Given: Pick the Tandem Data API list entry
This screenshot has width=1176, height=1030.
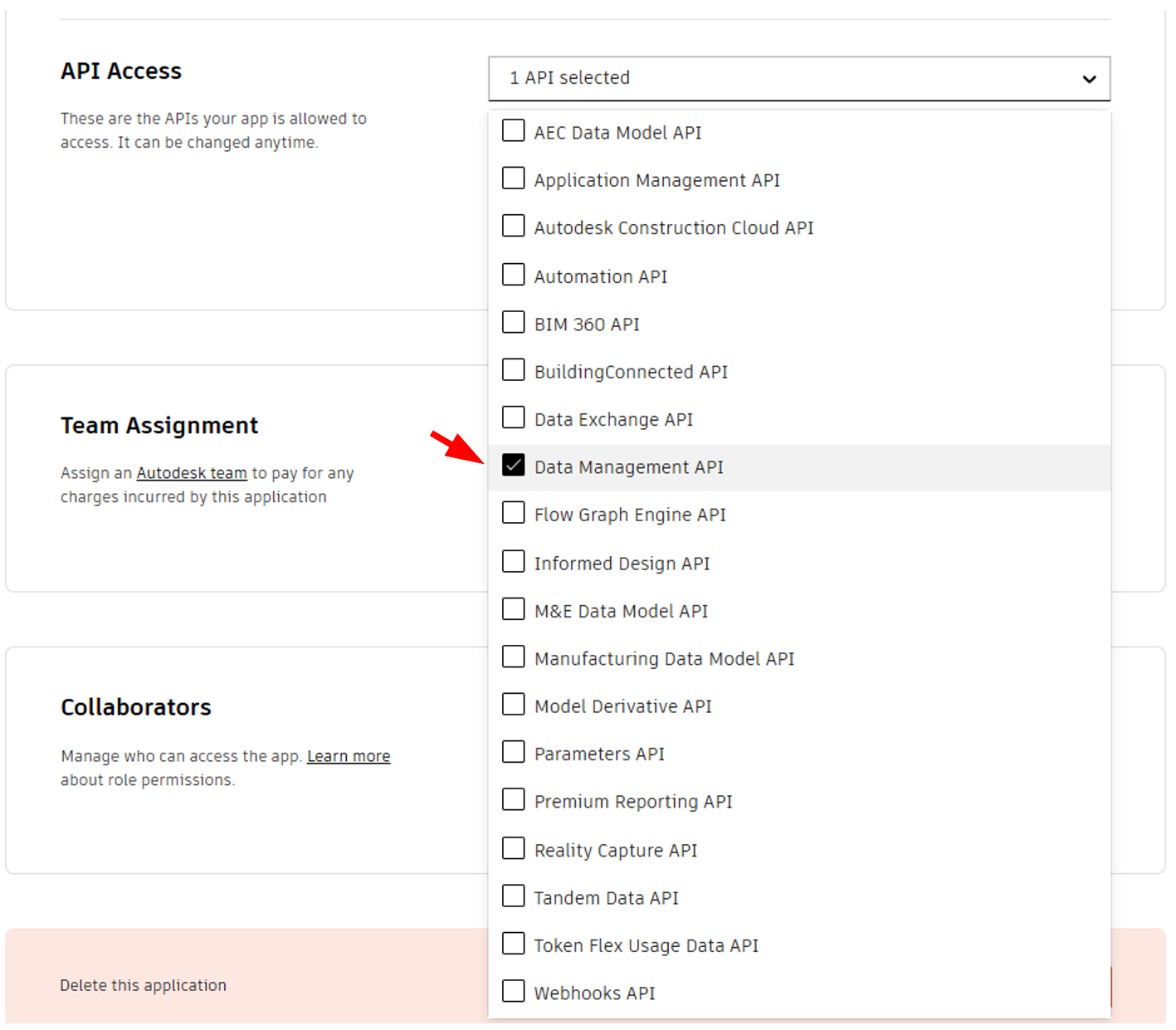Looking at the screenshot, I should pos(606,898).
